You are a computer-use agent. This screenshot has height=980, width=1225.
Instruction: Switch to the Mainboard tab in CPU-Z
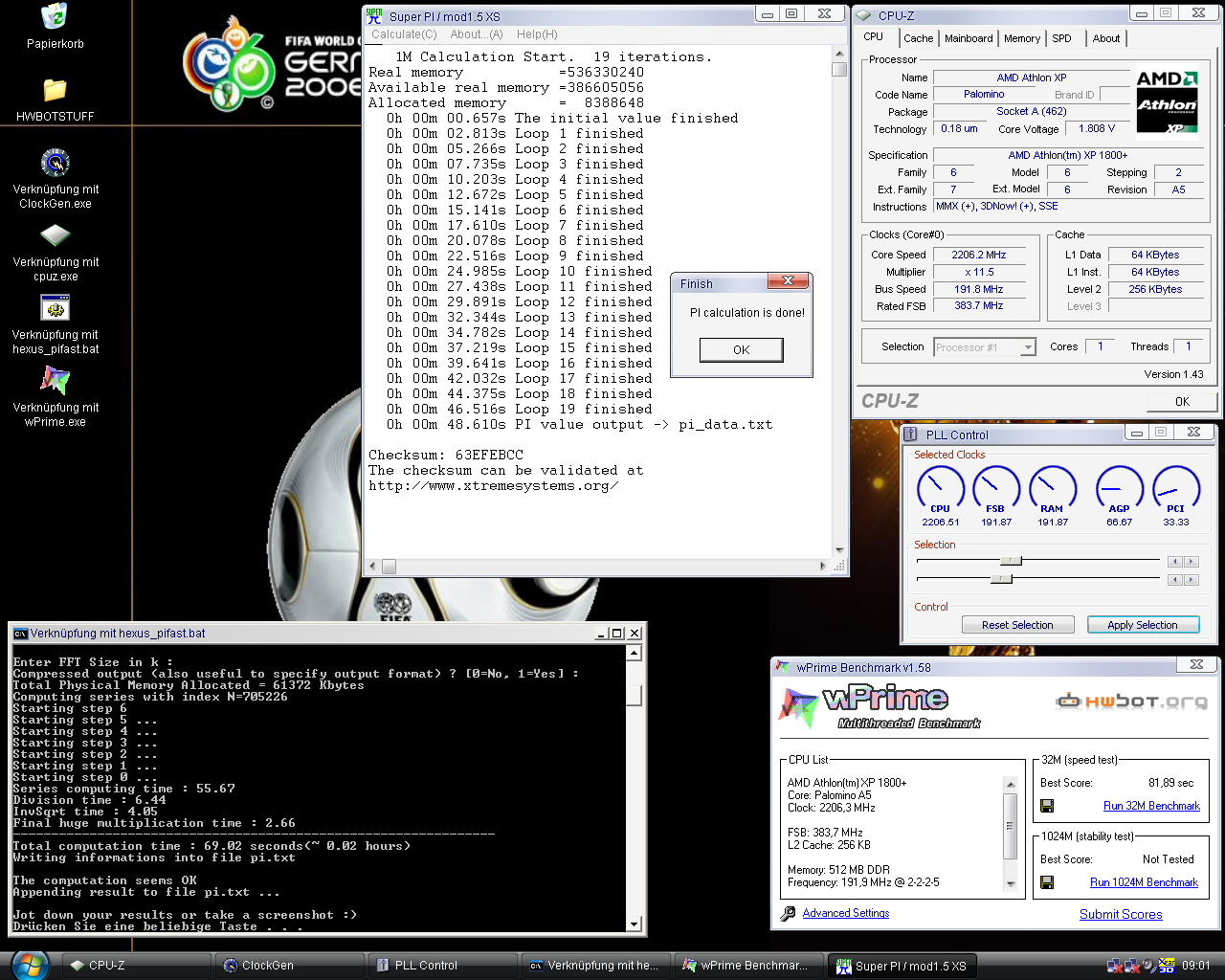969,38
